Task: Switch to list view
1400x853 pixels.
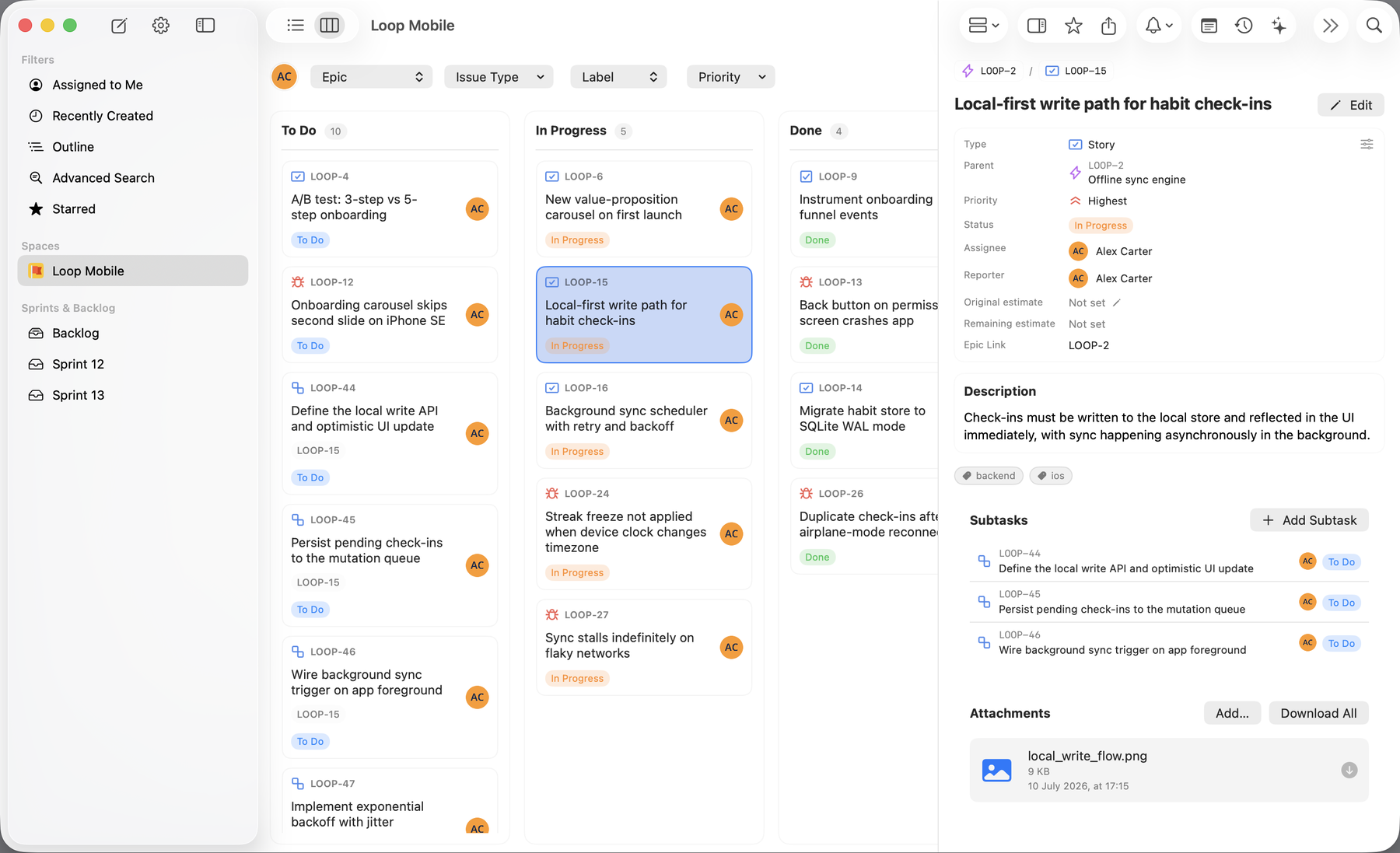Action: (x=296, y=26)
